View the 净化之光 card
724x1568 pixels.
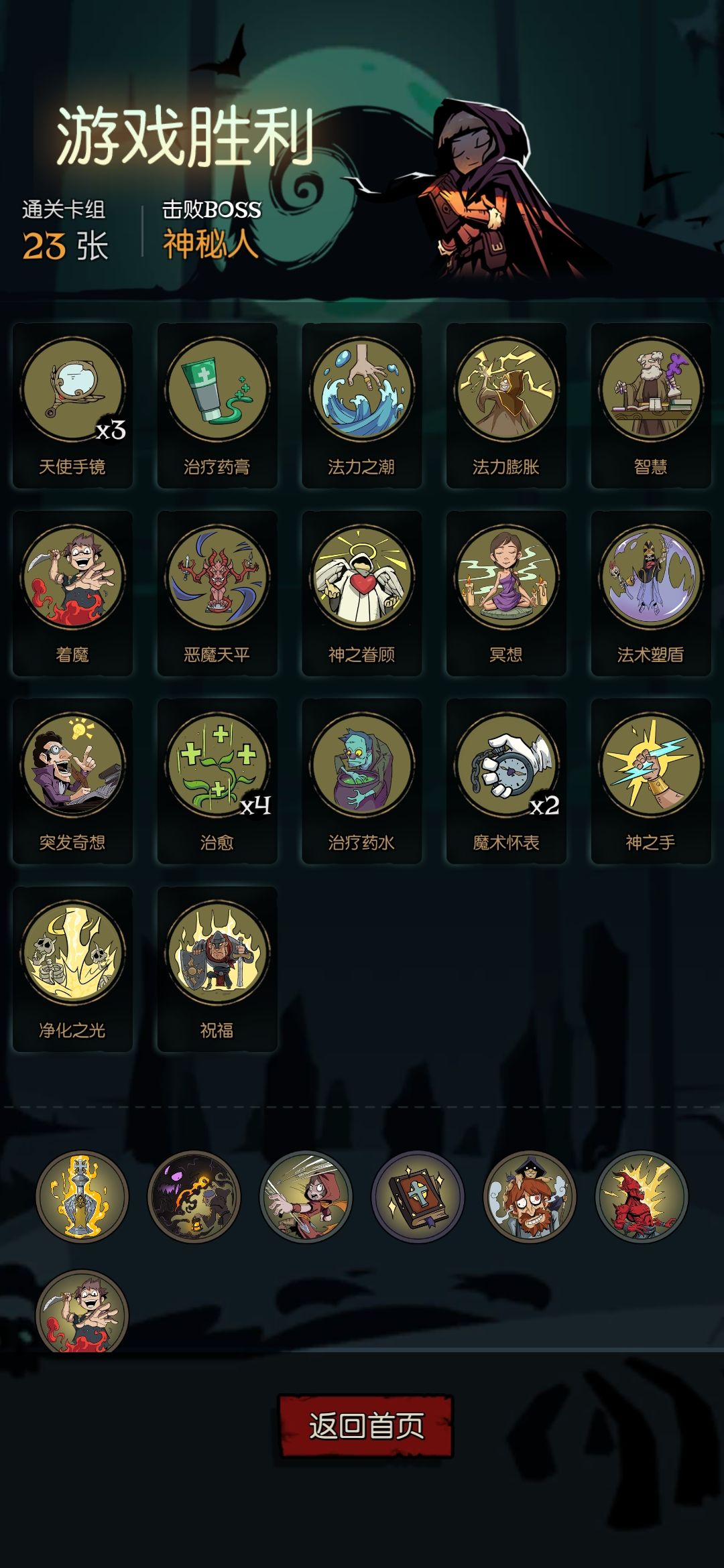click(x=72, y=969)
